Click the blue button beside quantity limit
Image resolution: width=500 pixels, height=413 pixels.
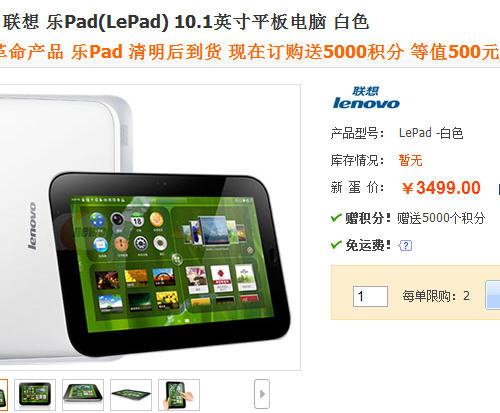(493, 295)
